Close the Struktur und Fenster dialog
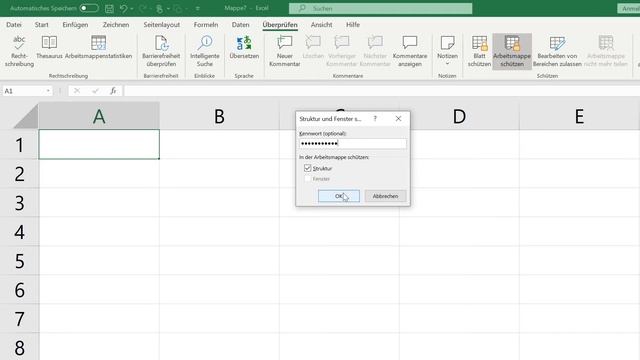Viewport: 640px width, 360px height. [398, 119]
